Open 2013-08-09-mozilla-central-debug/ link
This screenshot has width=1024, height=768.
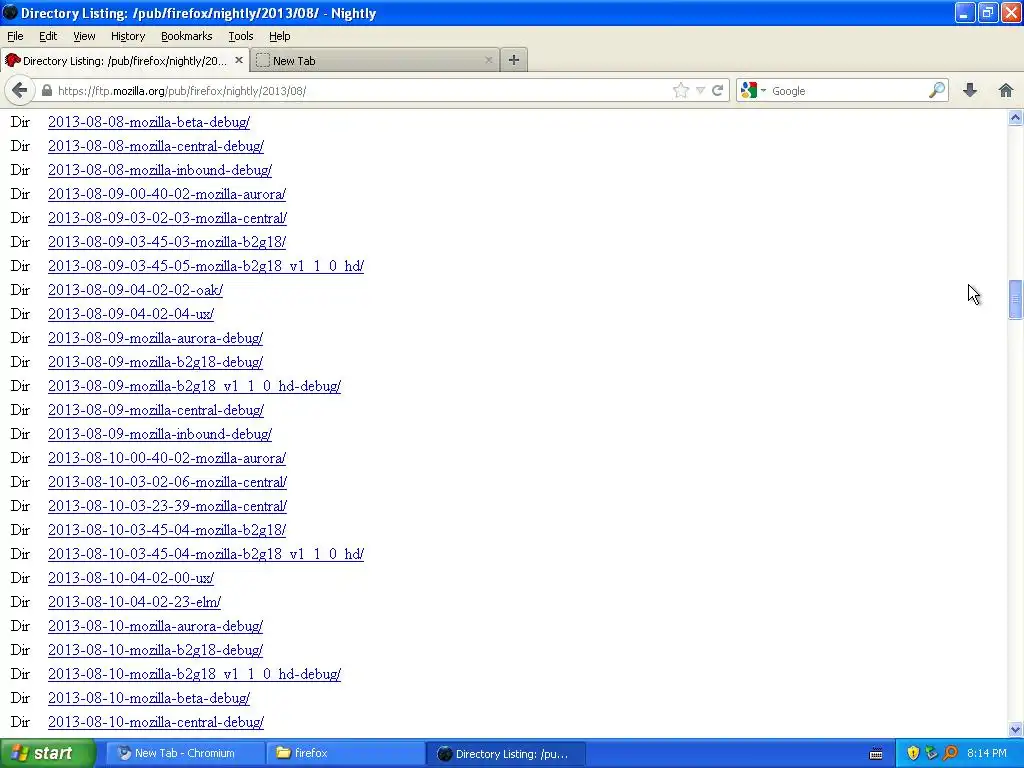tap(156, 410)
